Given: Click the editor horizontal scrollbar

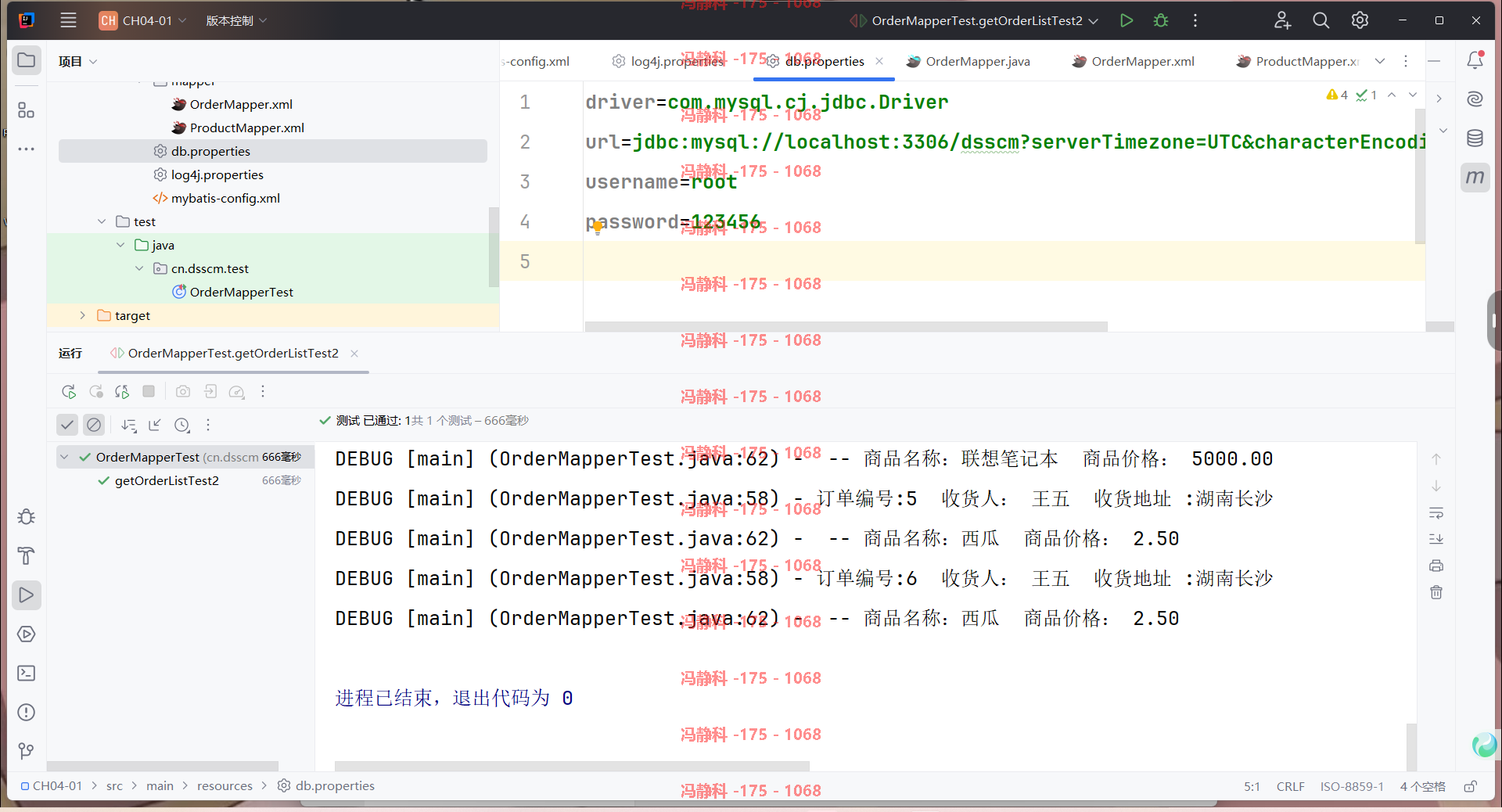Looking at the screenshot, I should click(x=846, y=326).
